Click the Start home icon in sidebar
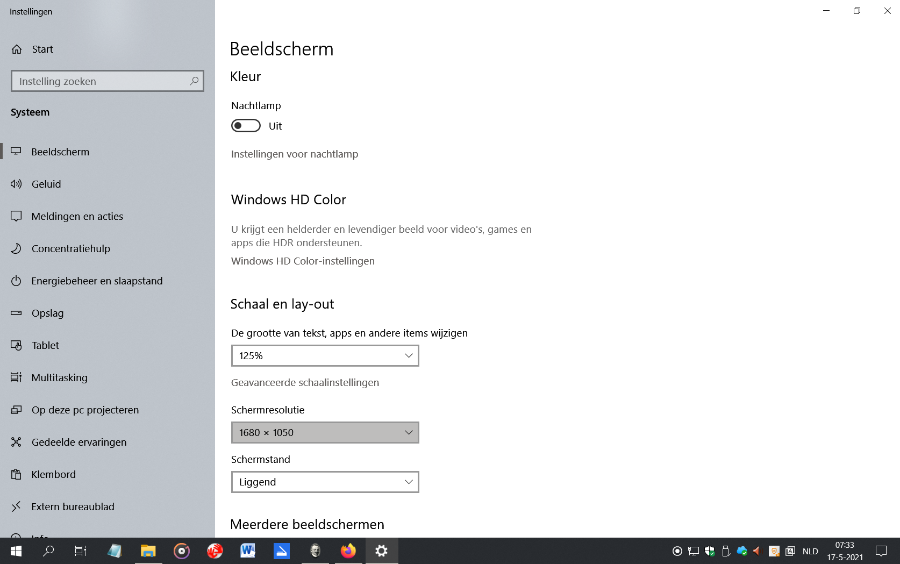Screen dimensions: 900x564 16,49
